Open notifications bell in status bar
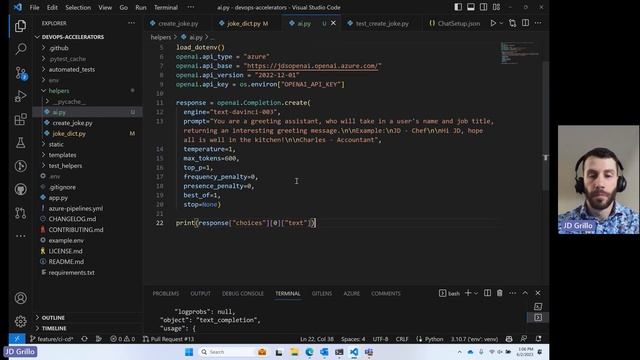Image resolution: width=640 pixels, height=360 pixels. tap(538, 339)
